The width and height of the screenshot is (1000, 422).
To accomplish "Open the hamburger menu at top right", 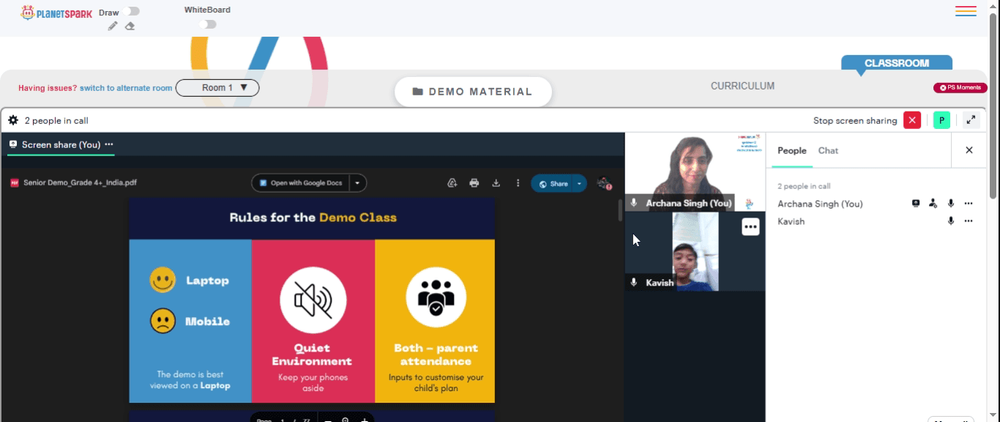I will coord(966,11).
